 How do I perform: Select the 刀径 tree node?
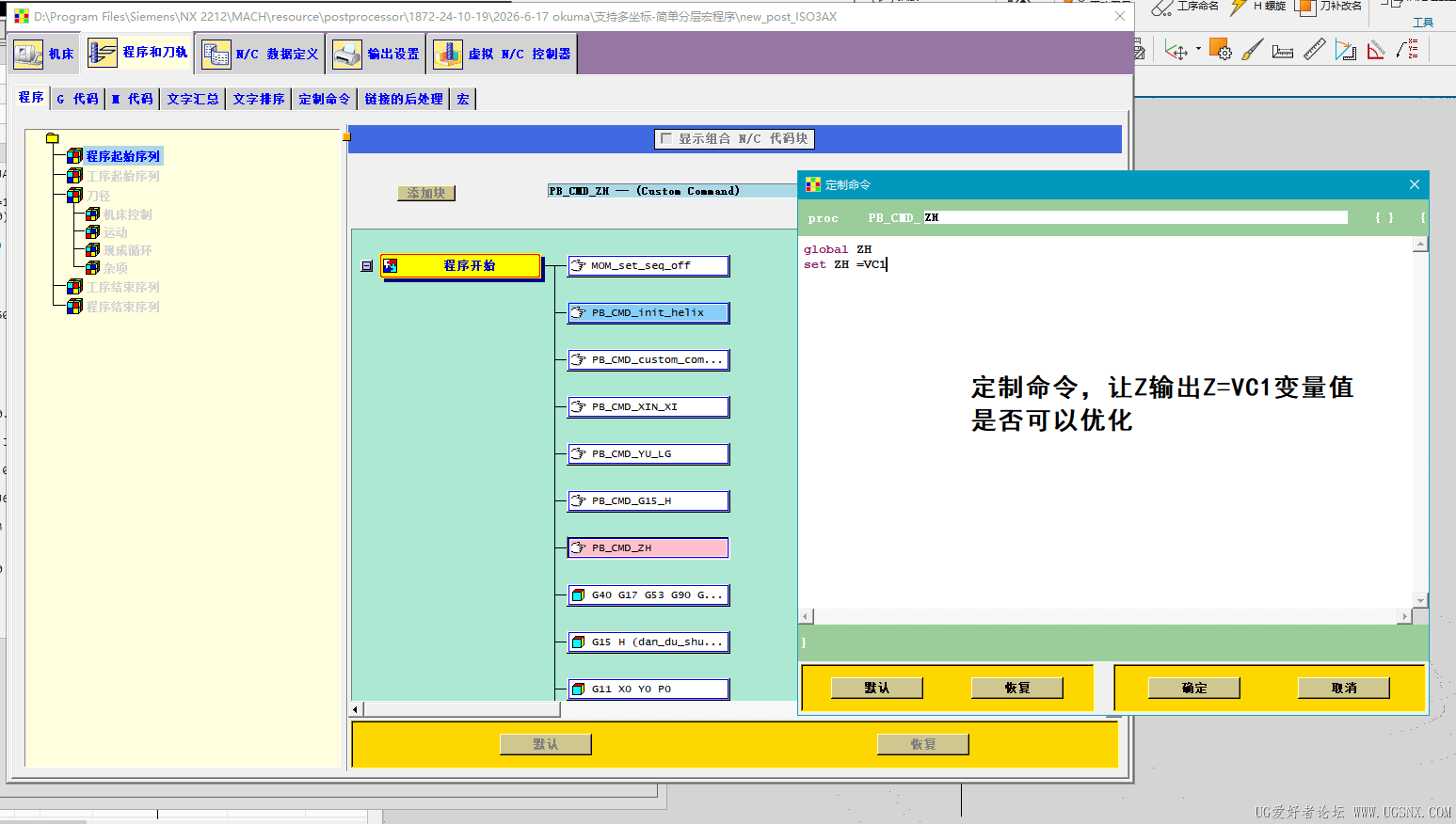pyautogui.click(x=99, y=196)
